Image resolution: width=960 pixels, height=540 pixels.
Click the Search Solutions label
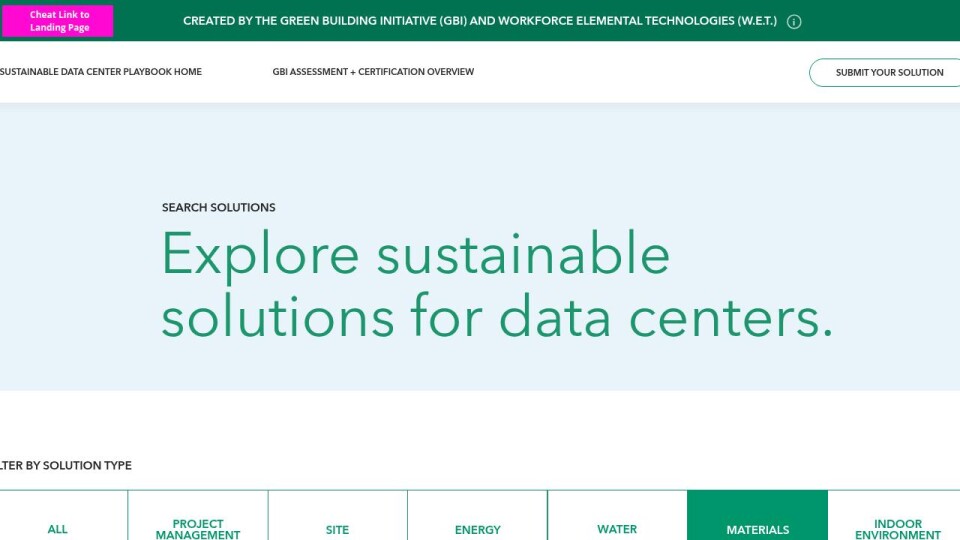pos(218,208)
